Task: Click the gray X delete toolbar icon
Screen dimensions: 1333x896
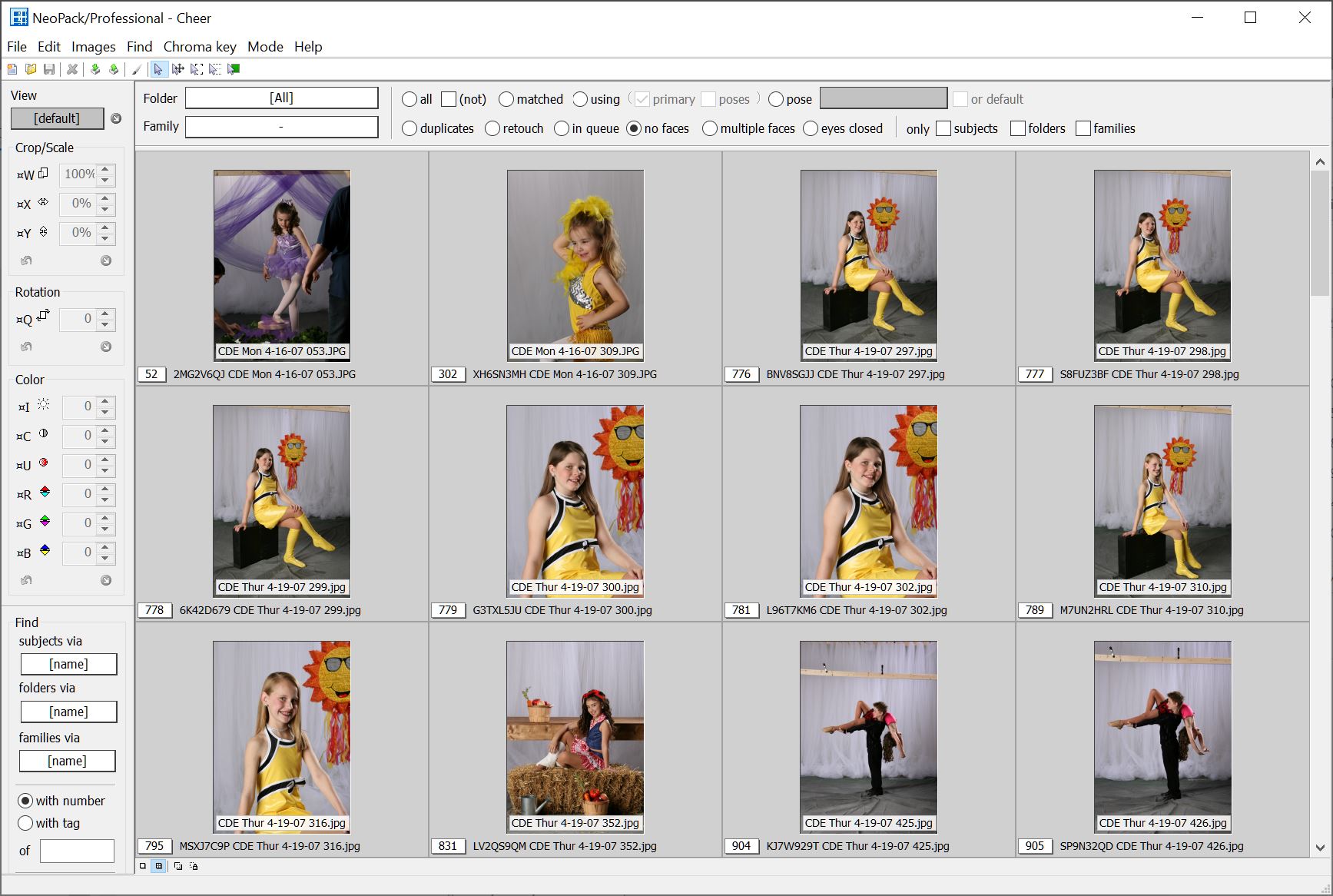Action: coord(72,69)
